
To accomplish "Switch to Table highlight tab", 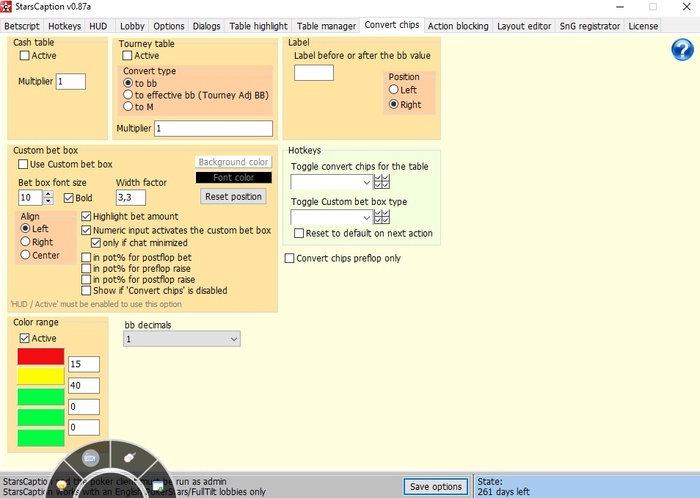I will [258, 26].
